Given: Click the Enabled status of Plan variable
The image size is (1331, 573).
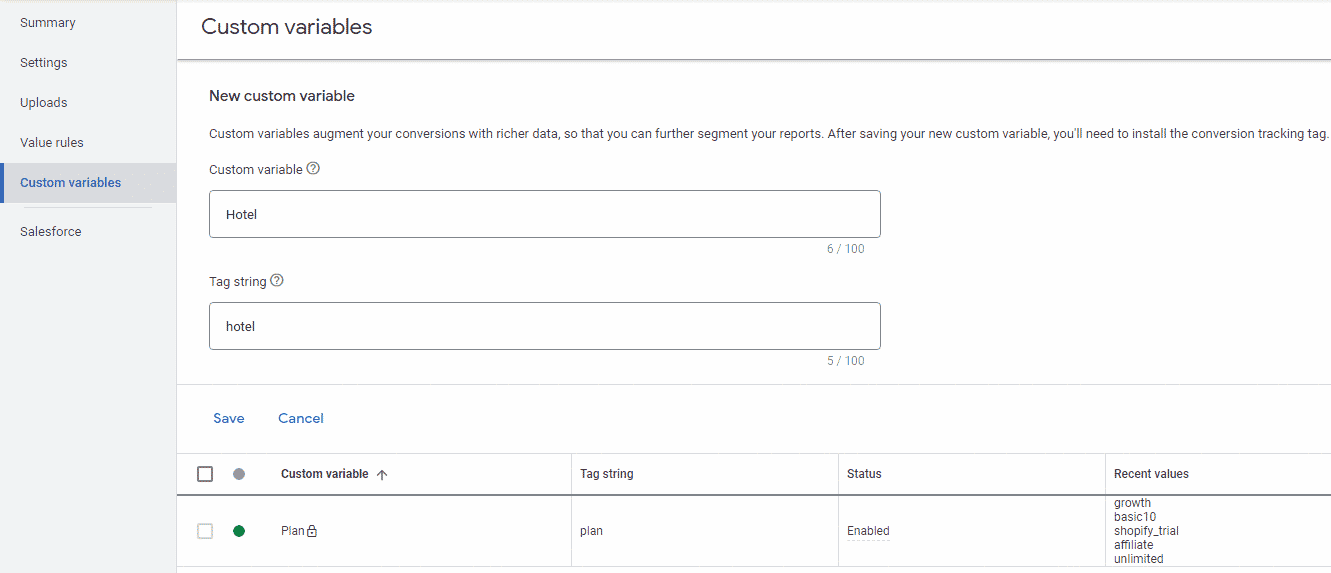Looking at the screenshot, I should 868,531.
